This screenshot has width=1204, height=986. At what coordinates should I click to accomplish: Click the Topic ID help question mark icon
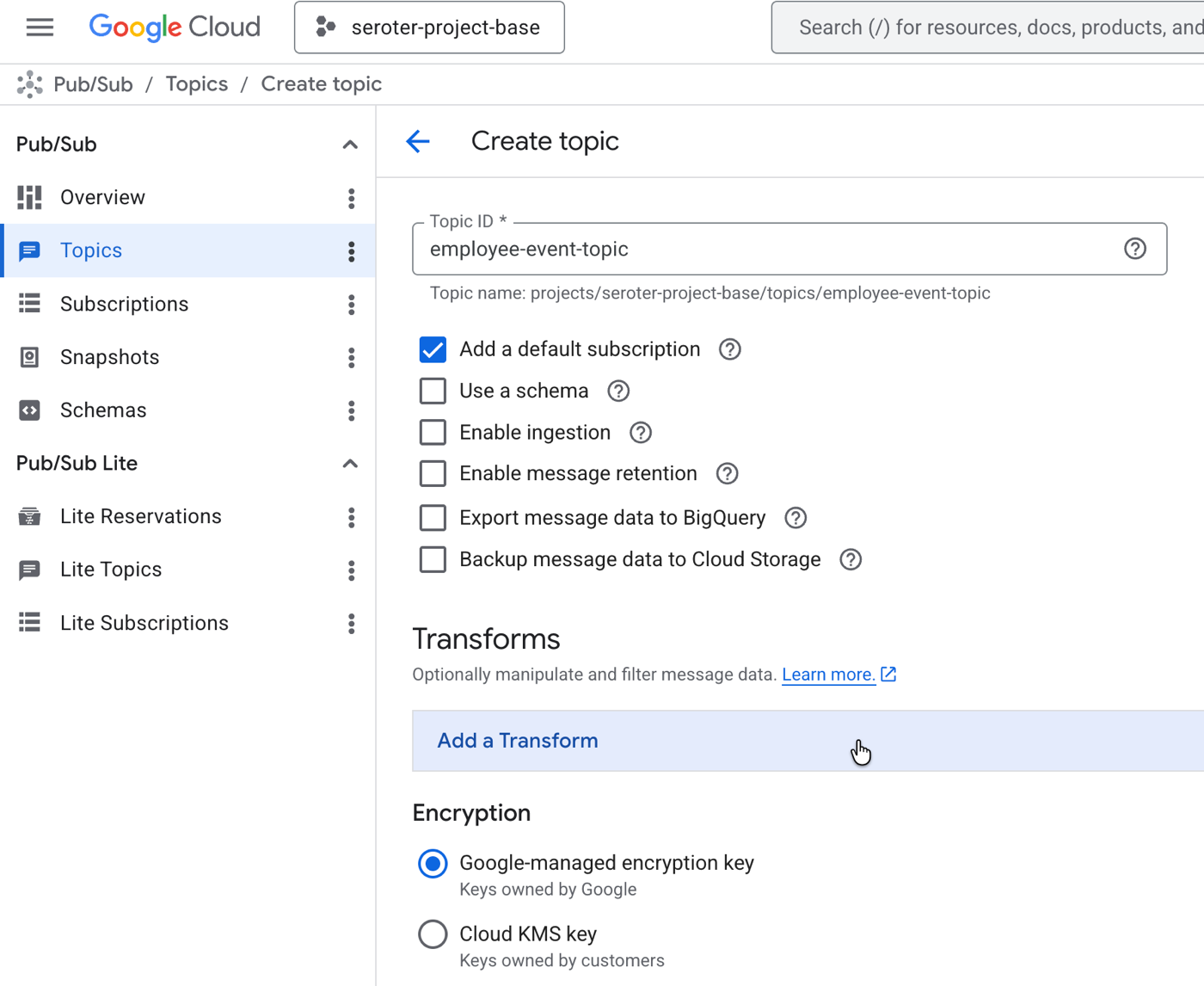click(1134, 249)
